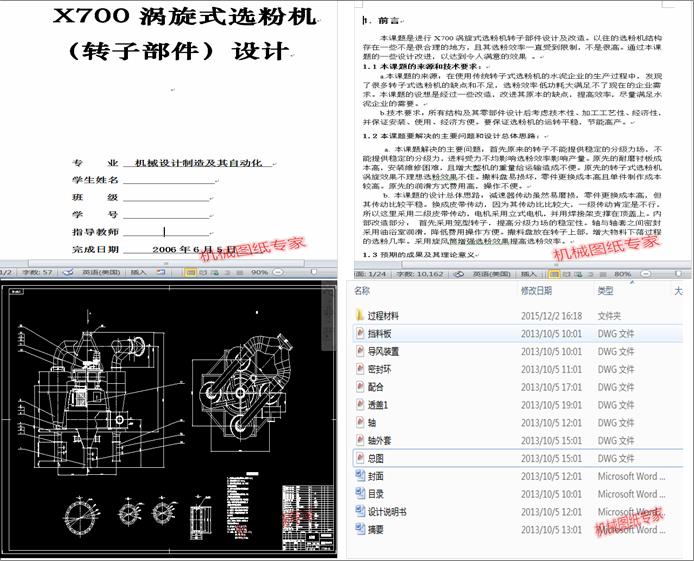Select Web Layout view in the right Word status bar
The height and width of the screenshot is (561, 694).
pos(578,274)
